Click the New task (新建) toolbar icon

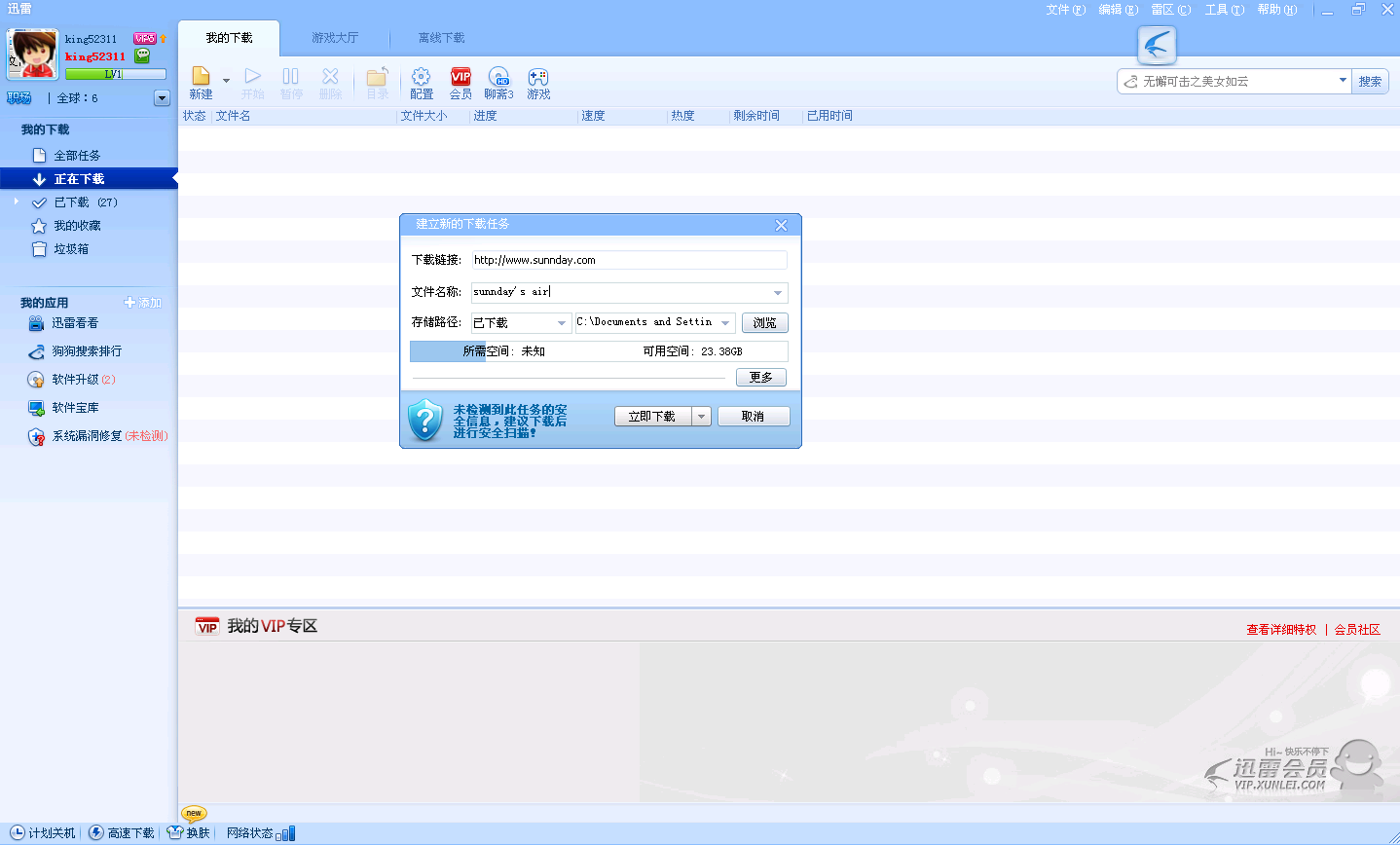(x=201, y=83)
